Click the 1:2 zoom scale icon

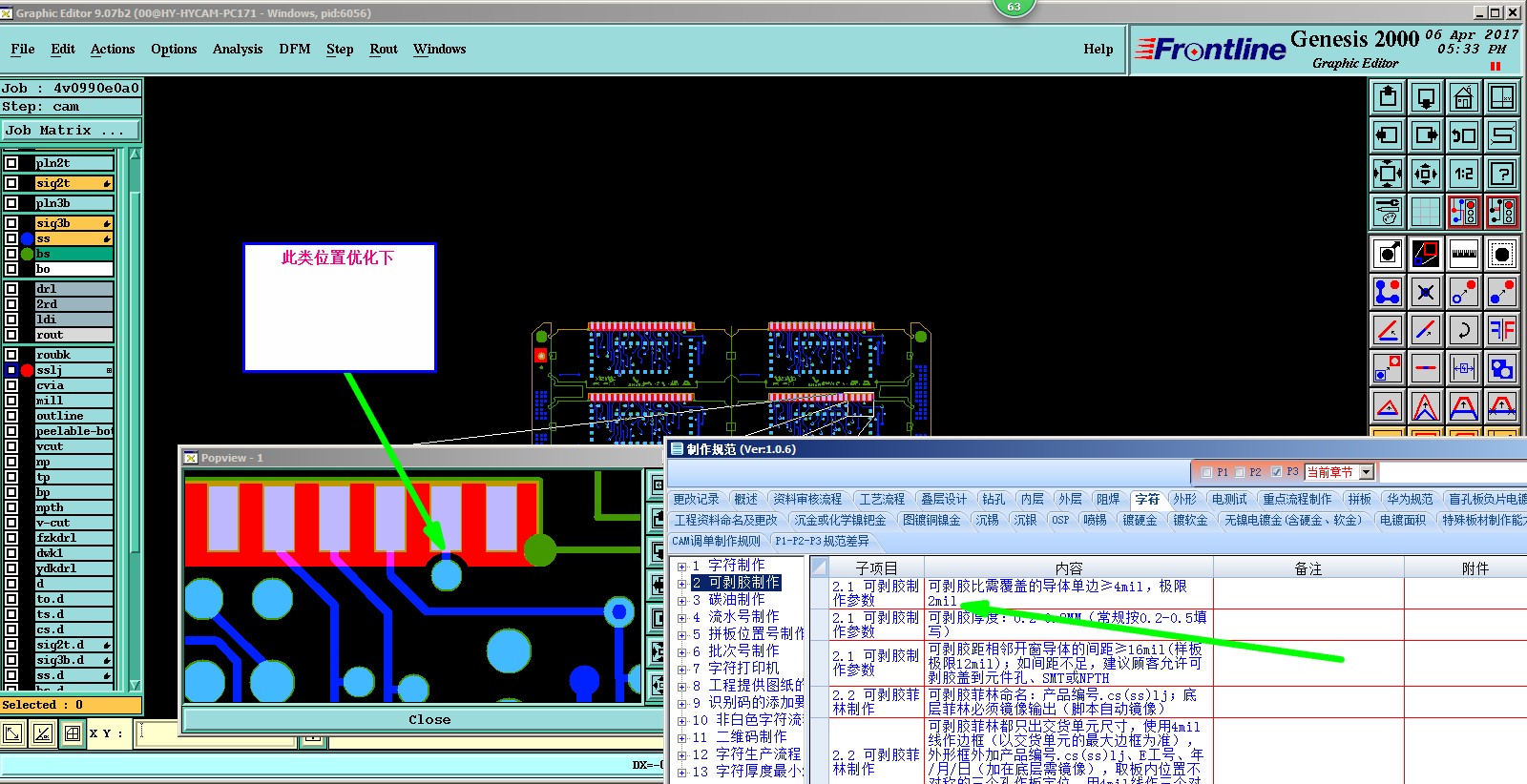click(1464, 174)
